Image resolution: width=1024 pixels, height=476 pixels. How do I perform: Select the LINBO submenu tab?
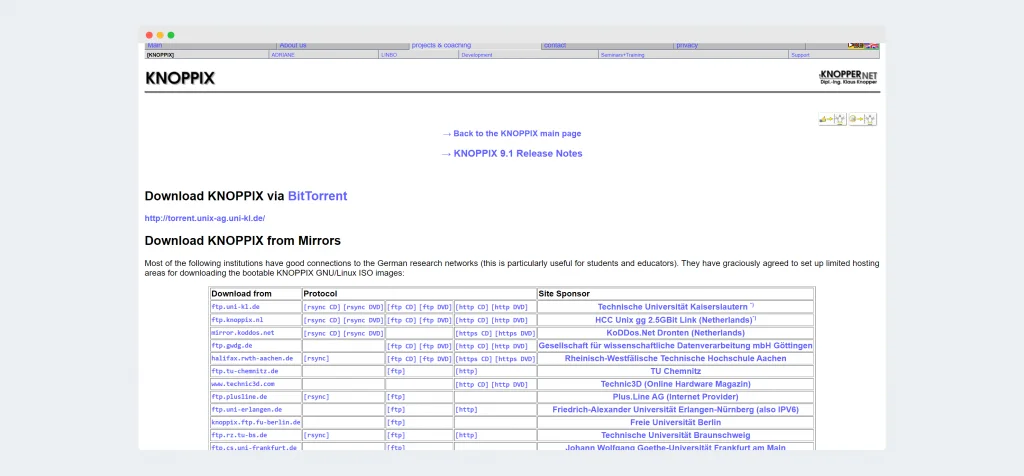point(389,55)
